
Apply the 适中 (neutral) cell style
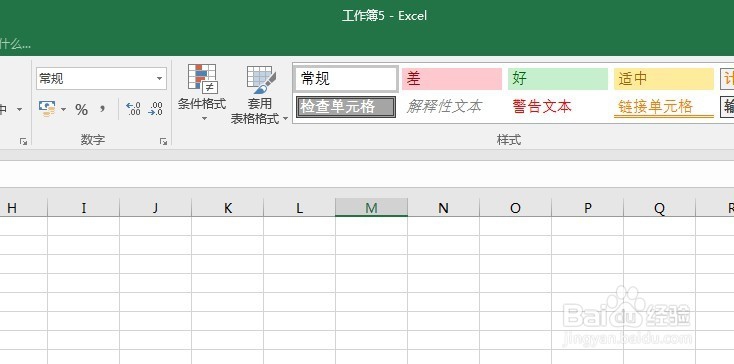664,79
